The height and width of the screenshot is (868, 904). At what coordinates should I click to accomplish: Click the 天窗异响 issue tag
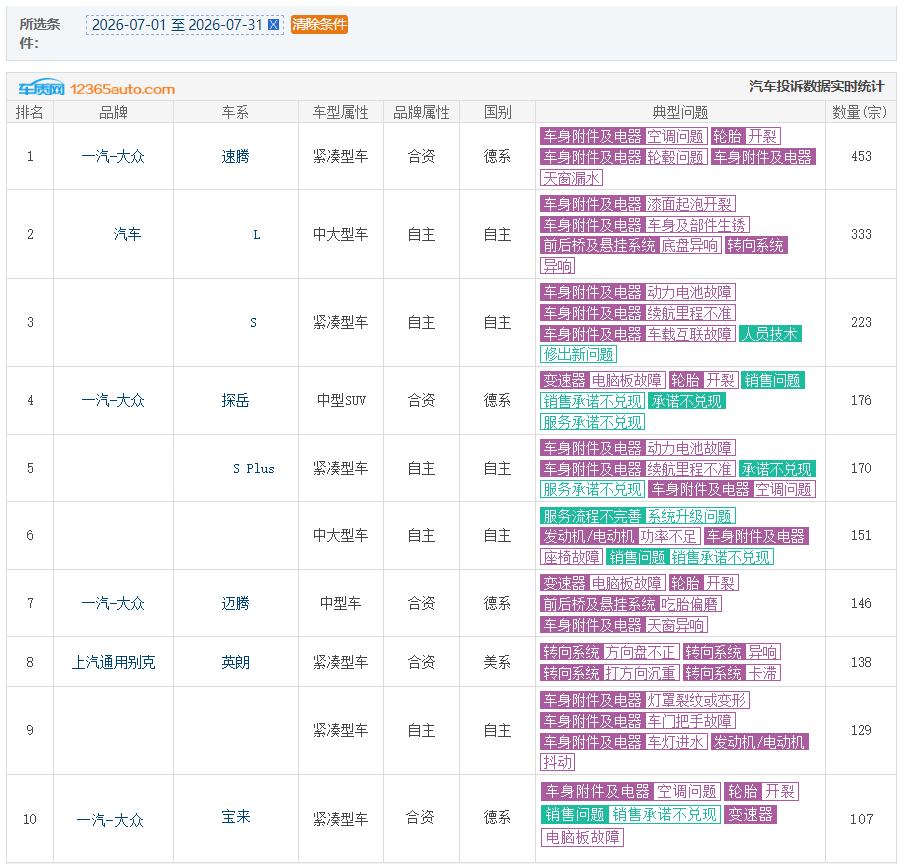click(675, 625)
